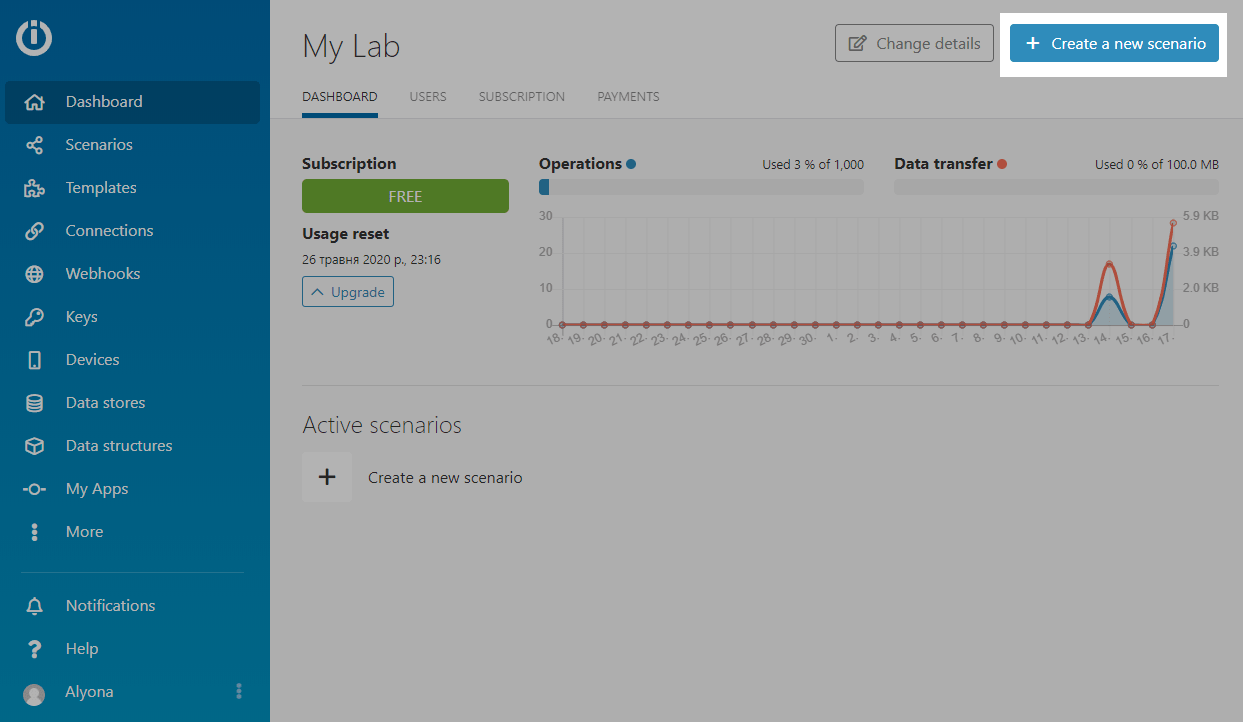Open Keys via the key icon
Viewport: 1243px width, 722px height.
34,317
